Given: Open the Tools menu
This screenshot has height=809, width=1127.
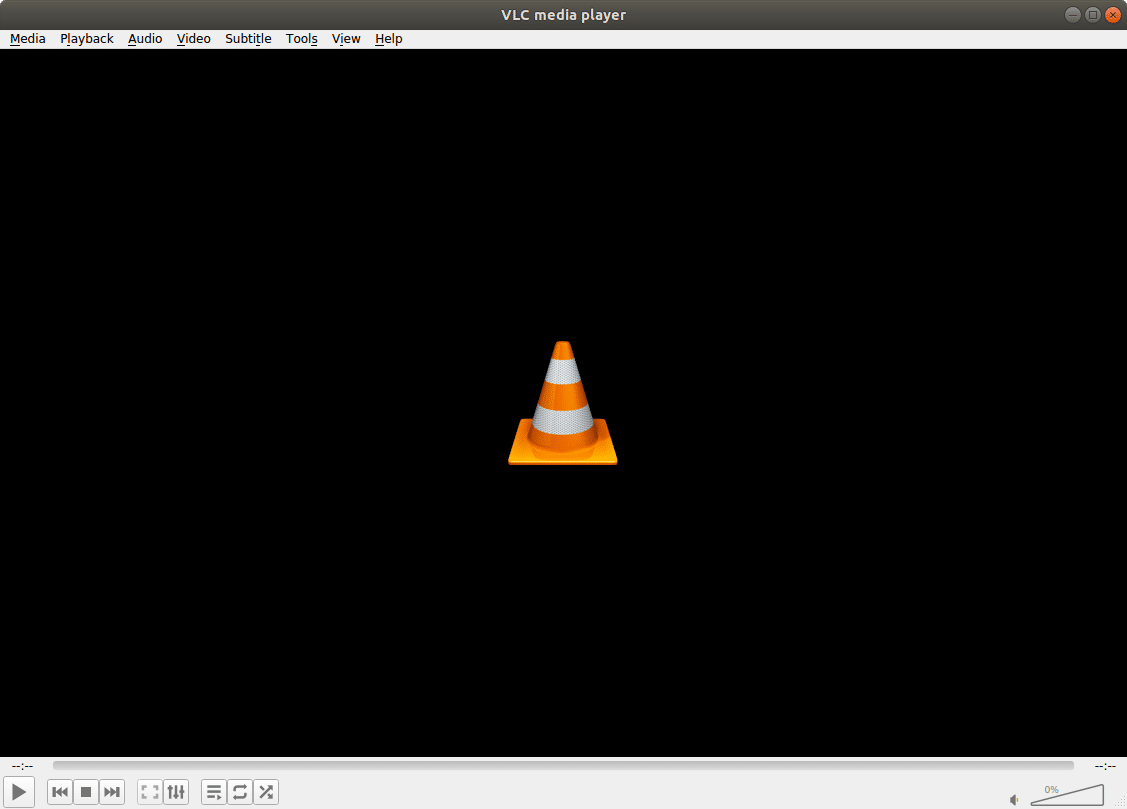Looking at the screenshot, I should [302, 39].
